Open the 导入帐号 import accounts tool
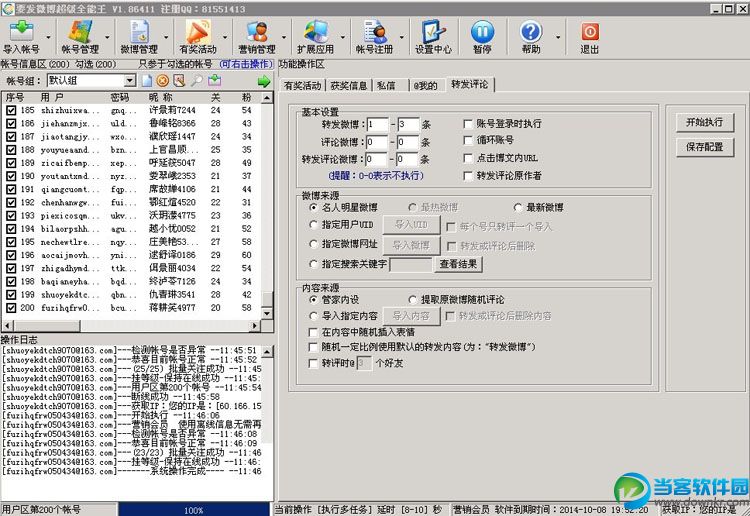 [22, 37]
